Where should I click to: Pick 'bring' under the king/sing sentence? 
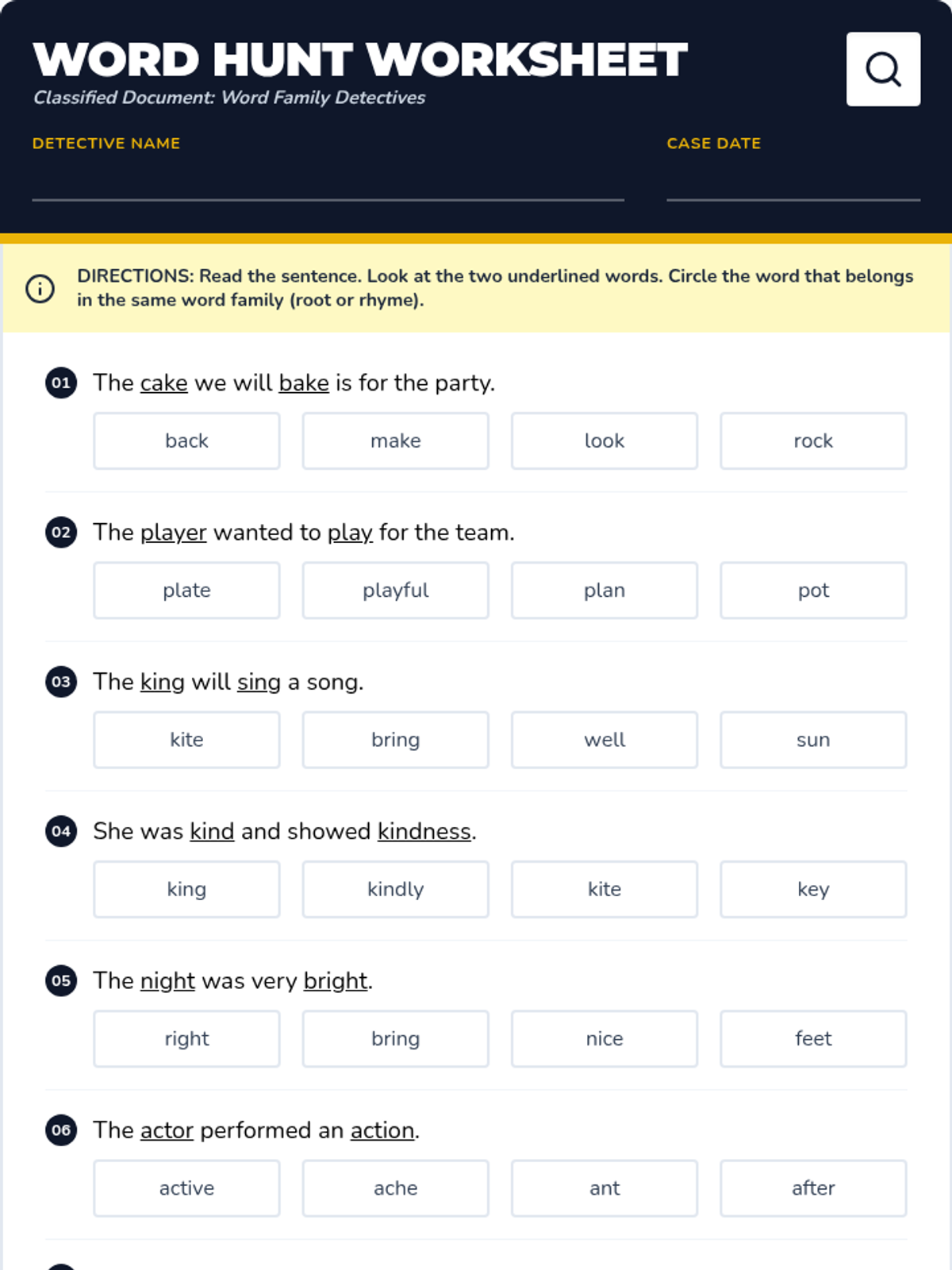395,740
